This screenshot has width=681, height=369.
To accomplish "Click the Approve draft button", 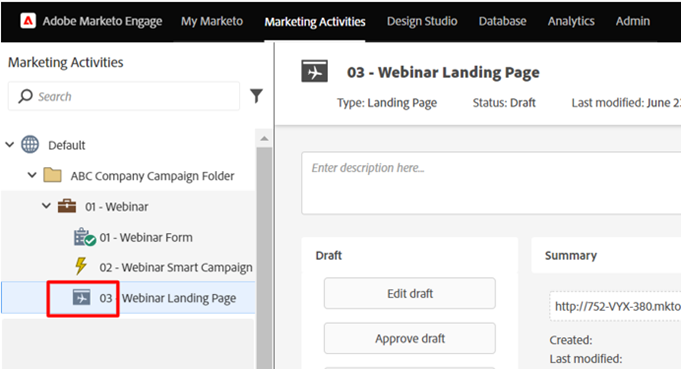I will click(x=410, y=338).
